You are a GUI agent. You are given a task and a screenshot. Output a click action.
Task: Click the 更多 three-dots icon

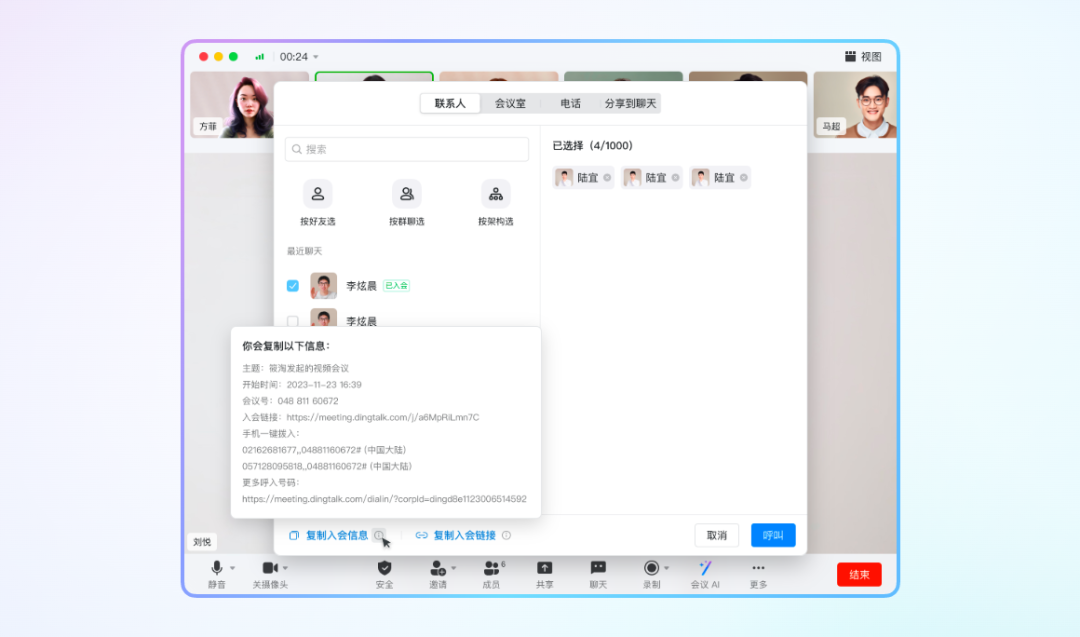point(758,568)
